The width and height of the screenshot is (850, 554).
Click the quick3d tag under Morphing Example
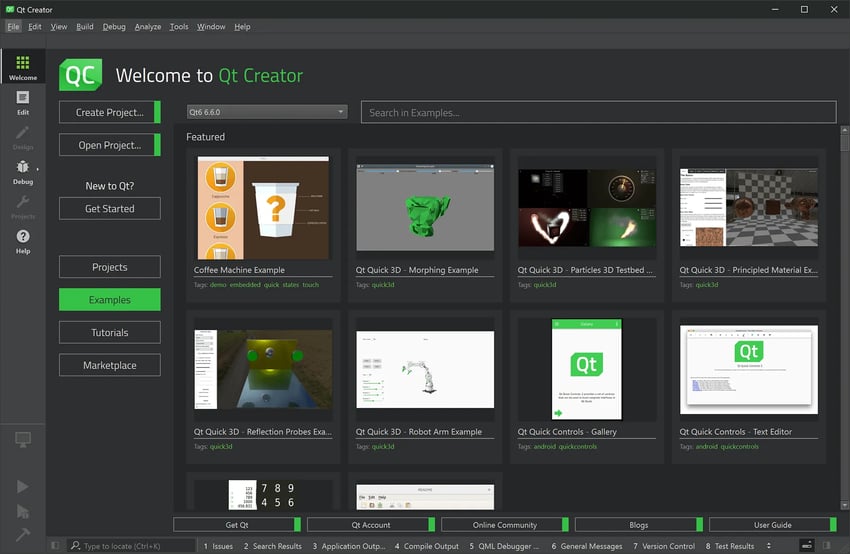380,285
